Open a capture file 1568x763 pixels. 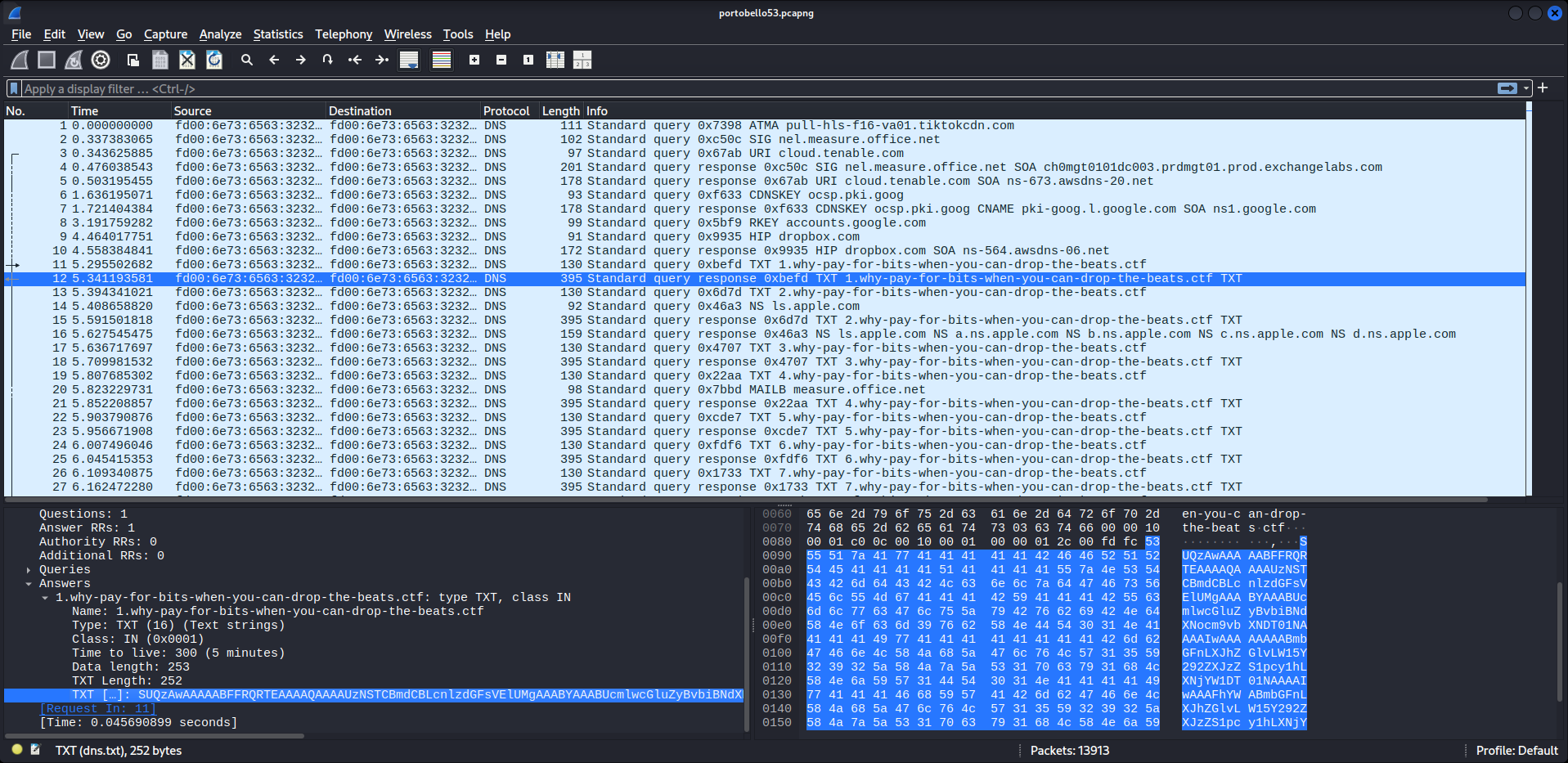tap(133, 60)
